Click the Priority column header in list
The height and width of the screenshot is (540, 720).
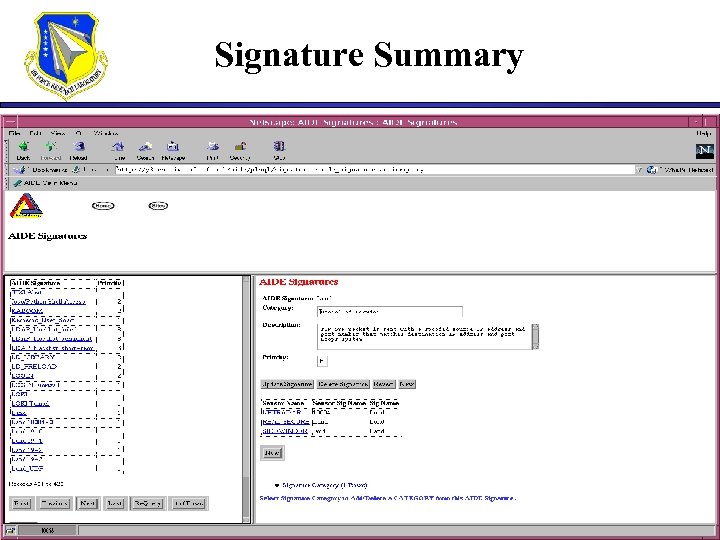point(110,283)
